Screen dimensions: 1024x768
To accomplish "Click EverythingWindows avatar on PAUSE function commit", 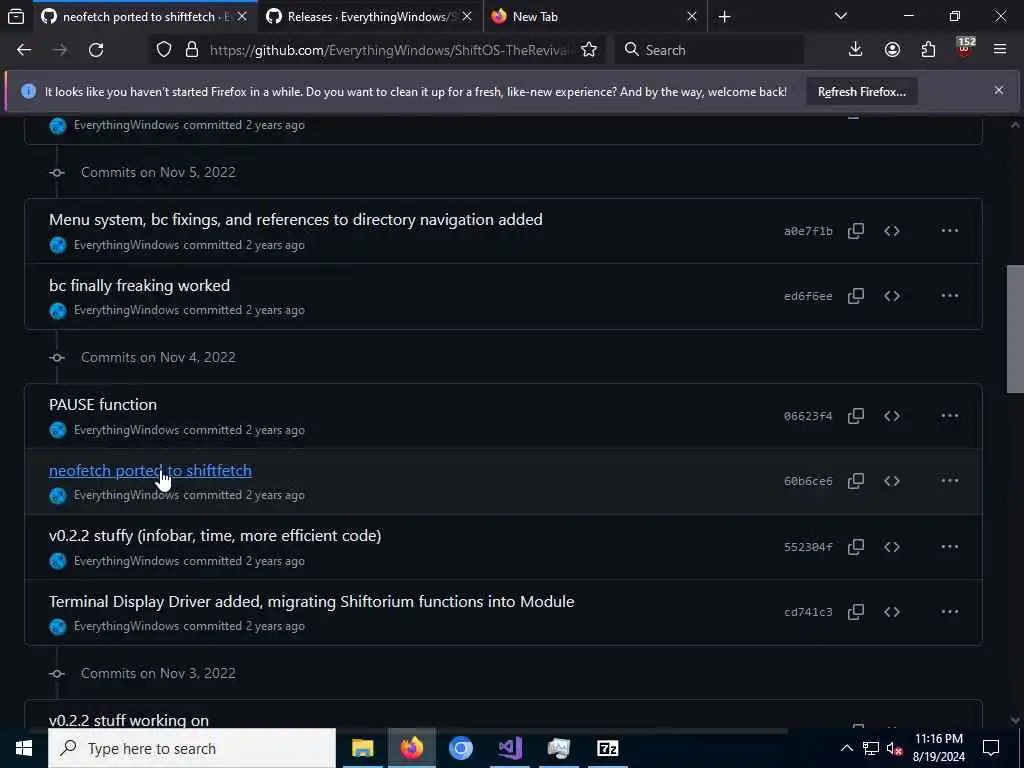I will (58, 430).
